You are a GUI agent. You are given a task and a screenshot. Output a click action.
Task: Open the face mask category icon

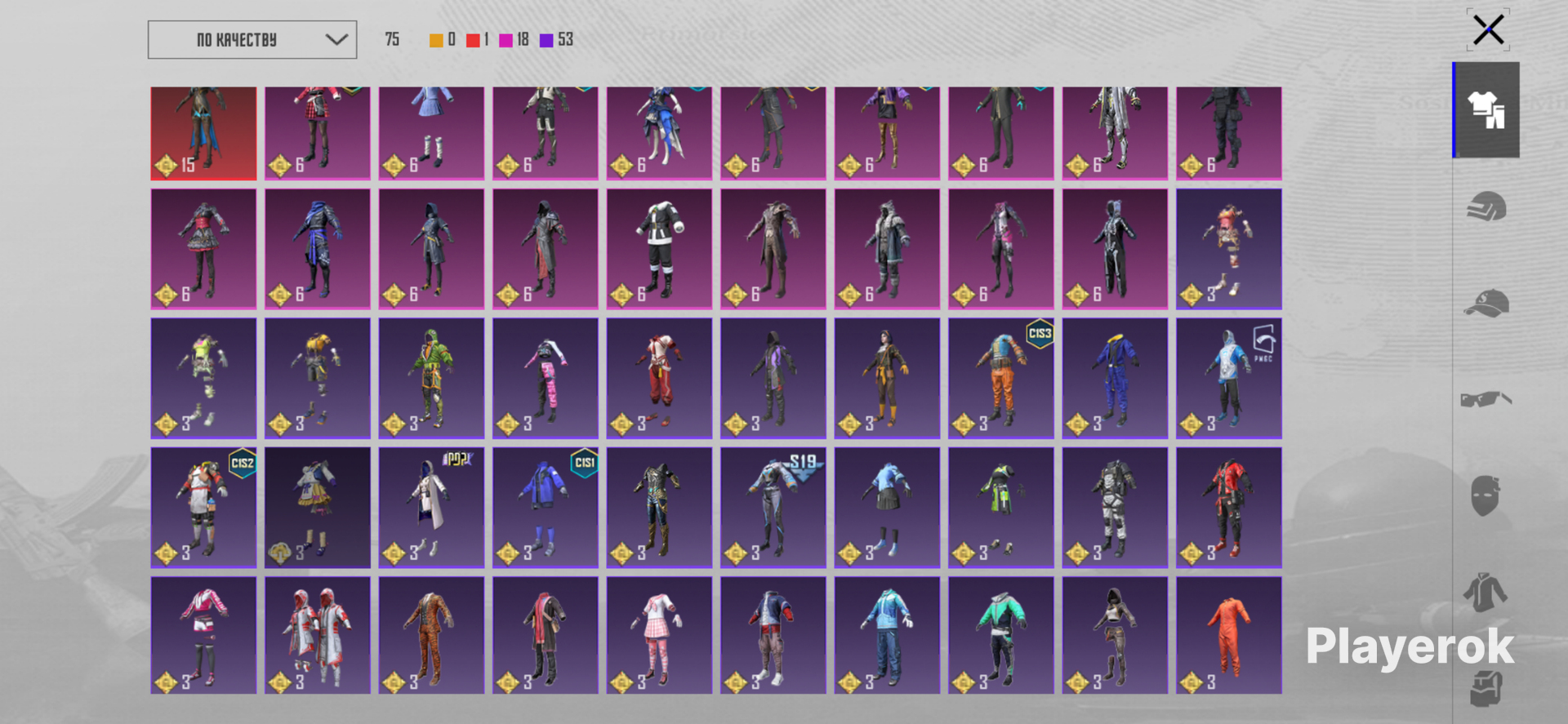[1486, 495]
